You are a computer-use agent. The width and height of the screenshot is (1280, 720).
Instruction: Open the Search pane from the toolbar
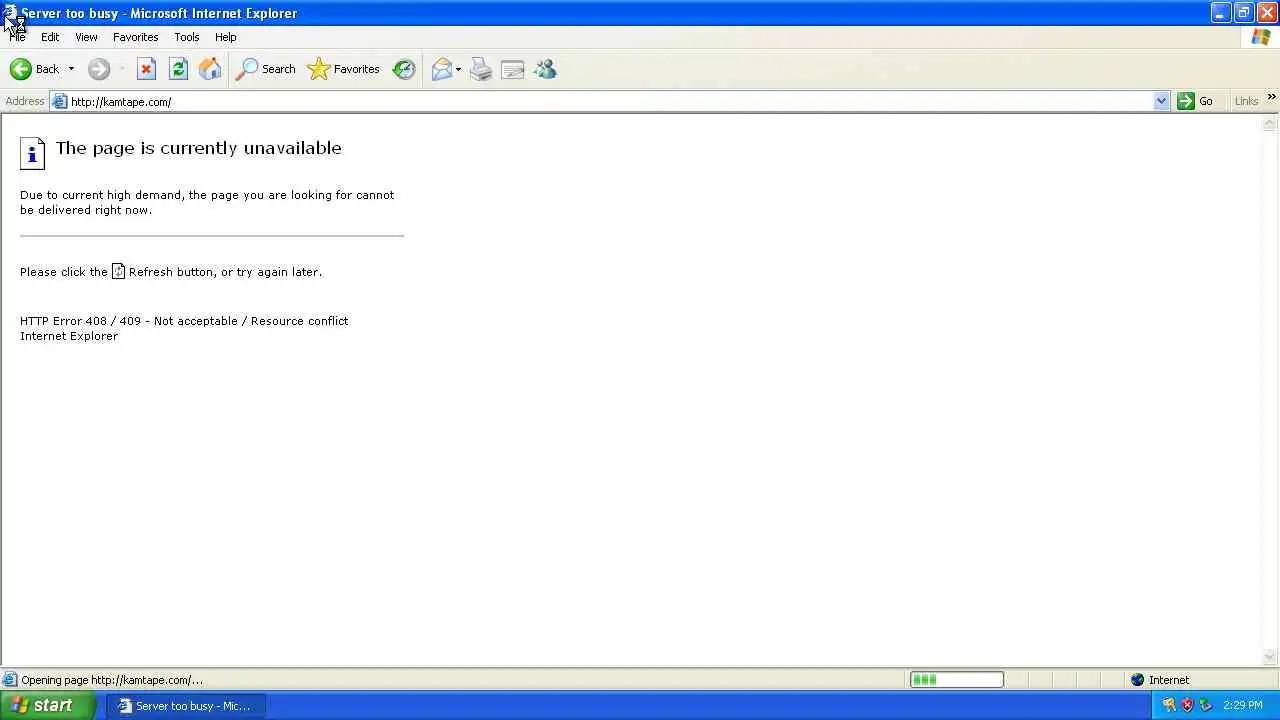point(266,69)
